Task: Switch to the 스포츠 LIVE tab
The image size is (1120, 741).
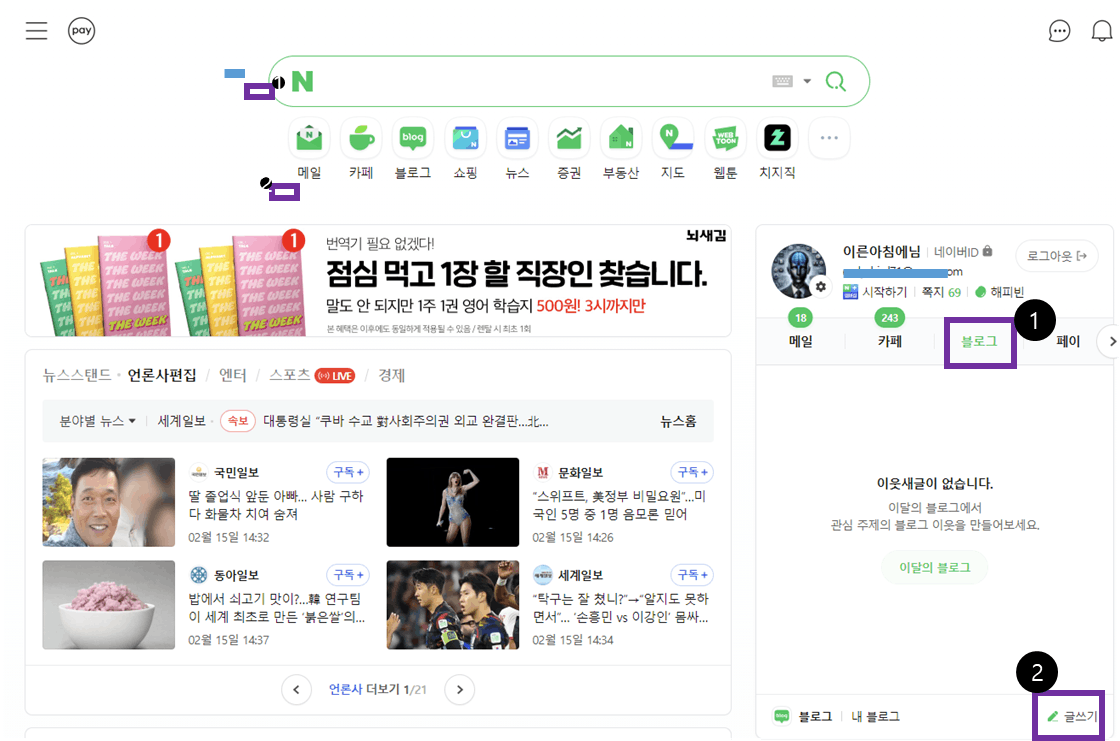Action: pyautogui.click(x=311, y=375)
